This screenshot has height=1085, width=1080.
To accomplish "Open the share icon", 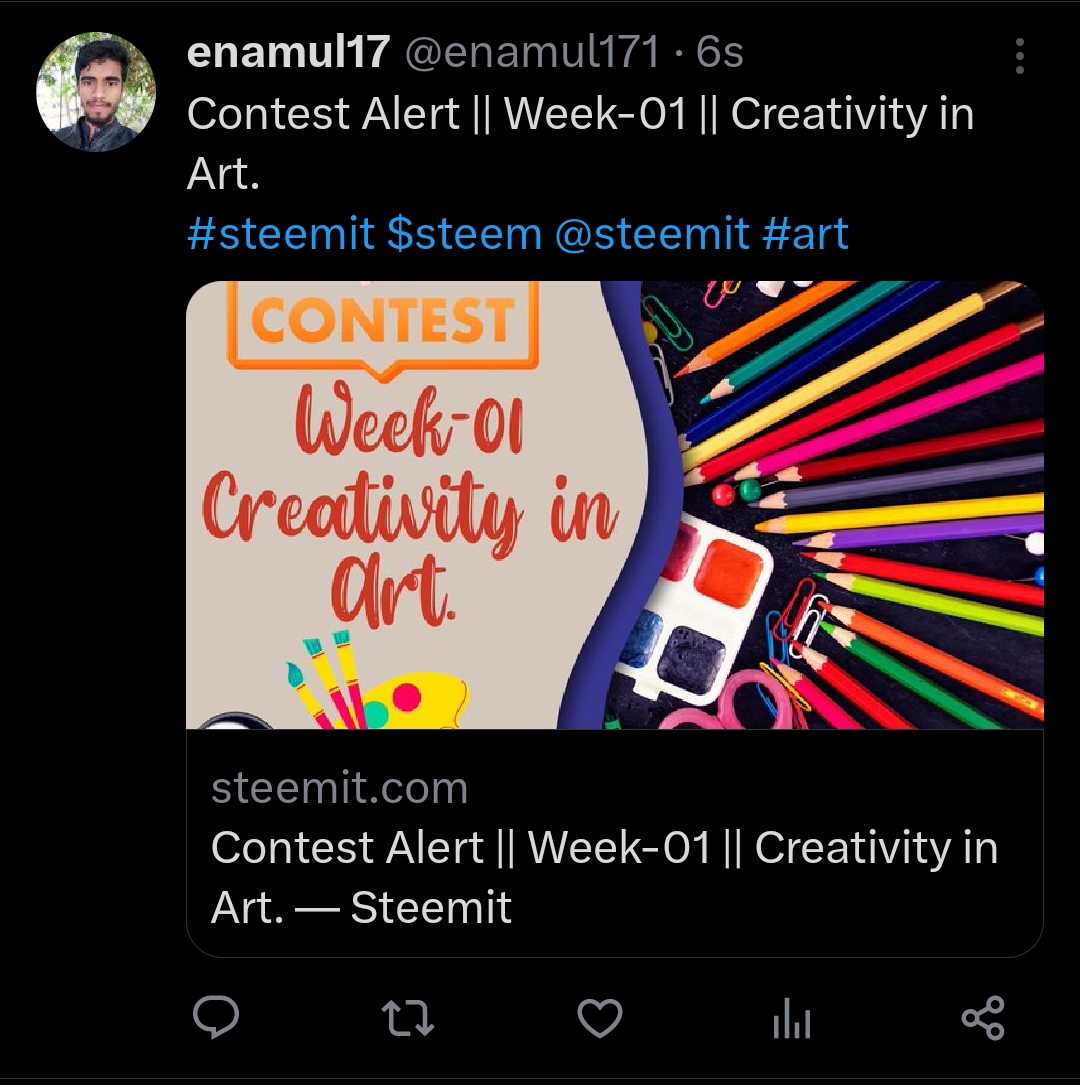I will tap(983, 1018).
